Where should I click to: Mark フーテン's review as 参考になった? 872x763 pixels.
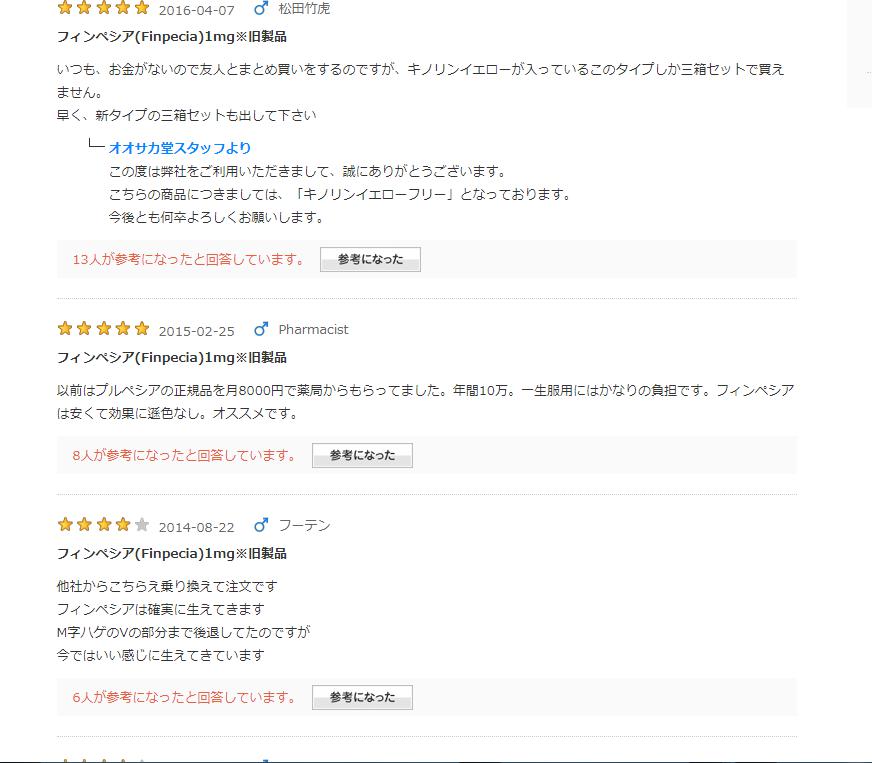coord(362,697)
